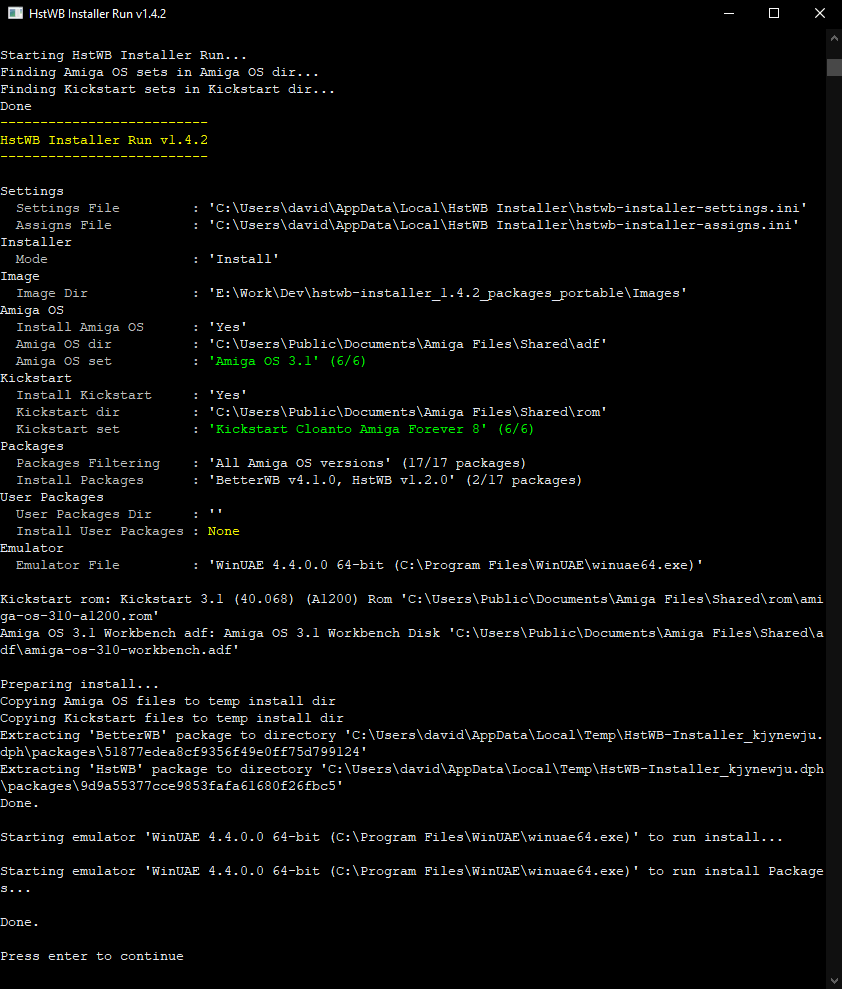
Task: Click the 'Kickstart rom: Kickstart 3.1 (40.068)' line
Action: [412, 608]
